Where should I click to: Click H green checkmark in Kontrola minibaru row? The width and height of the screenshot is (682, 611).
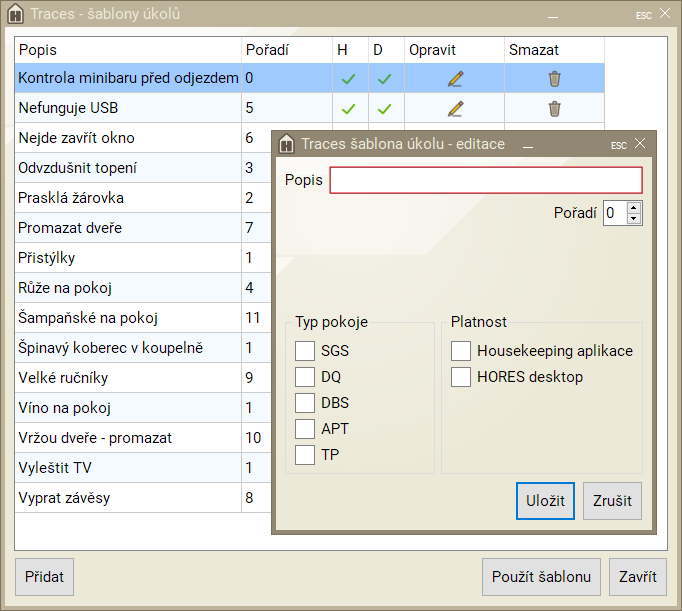[x=349, y=78]
